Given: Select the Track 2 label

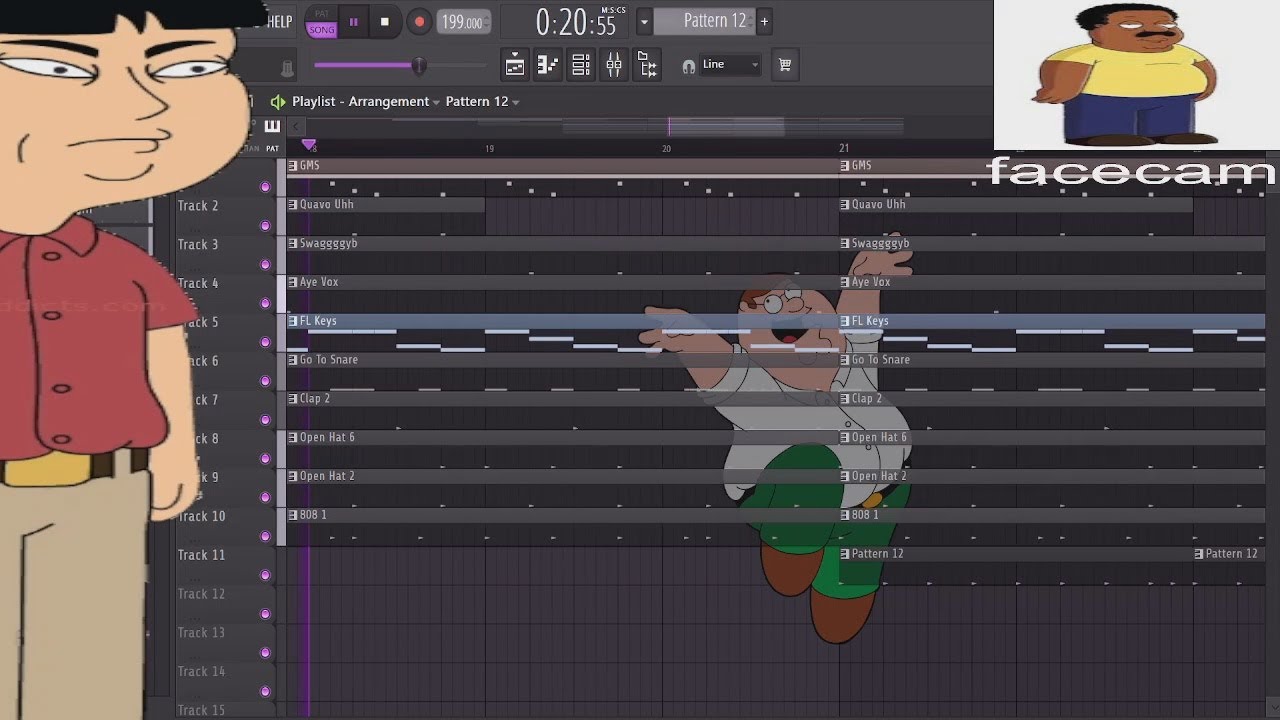Looking at the screenshot, I should 198,206.
